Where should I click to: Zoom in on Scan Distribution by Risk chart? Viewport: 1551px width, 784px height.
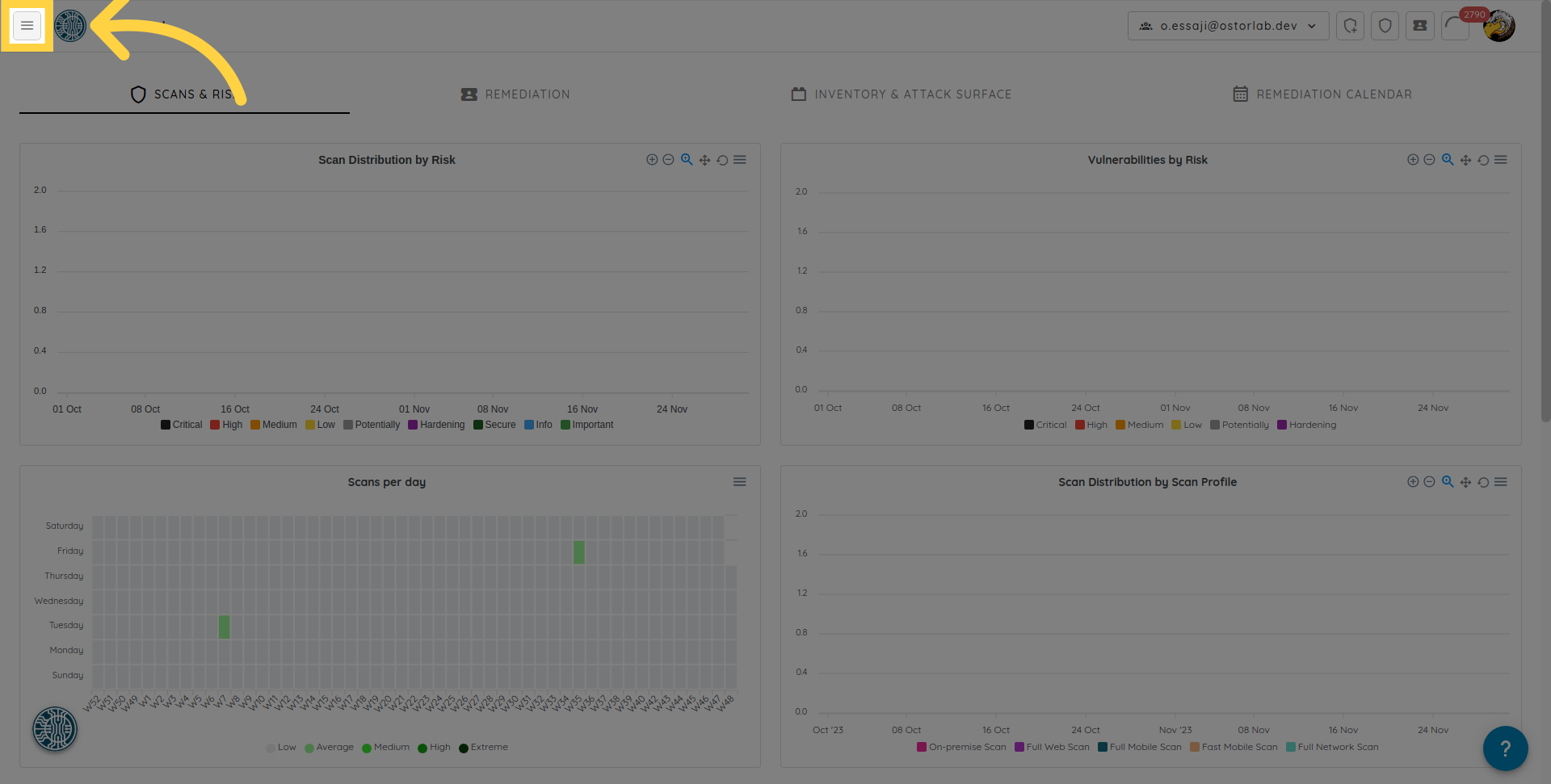point(652,160)
